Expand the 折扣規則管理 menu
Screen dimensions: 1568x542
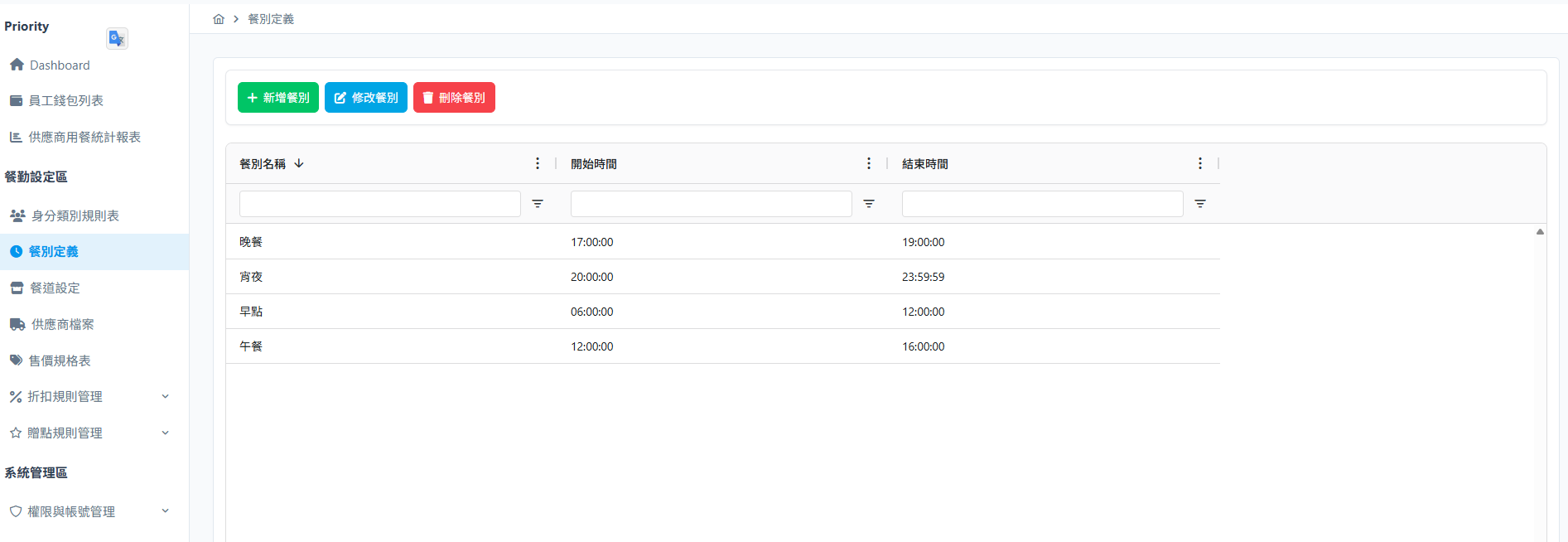point(166,396)
